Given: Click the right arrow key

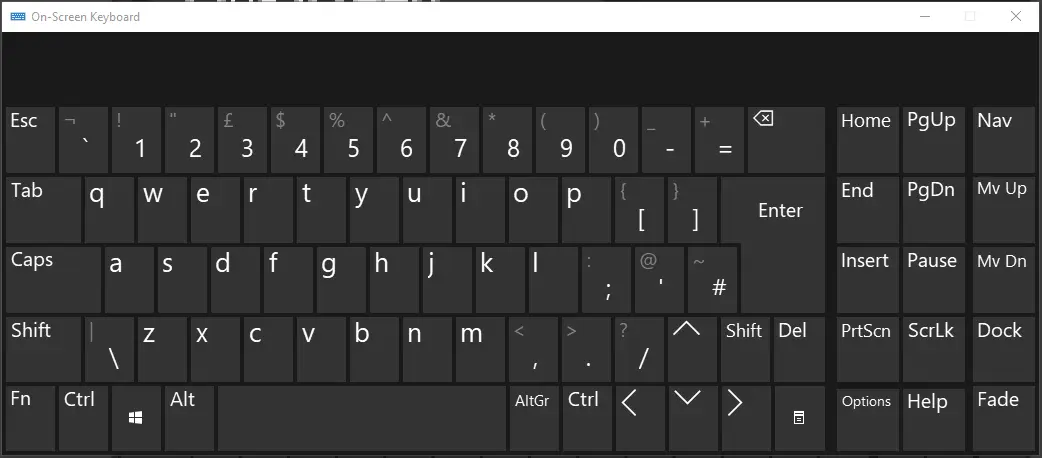Looking at the screenshot, I should (x=746, y=418).
